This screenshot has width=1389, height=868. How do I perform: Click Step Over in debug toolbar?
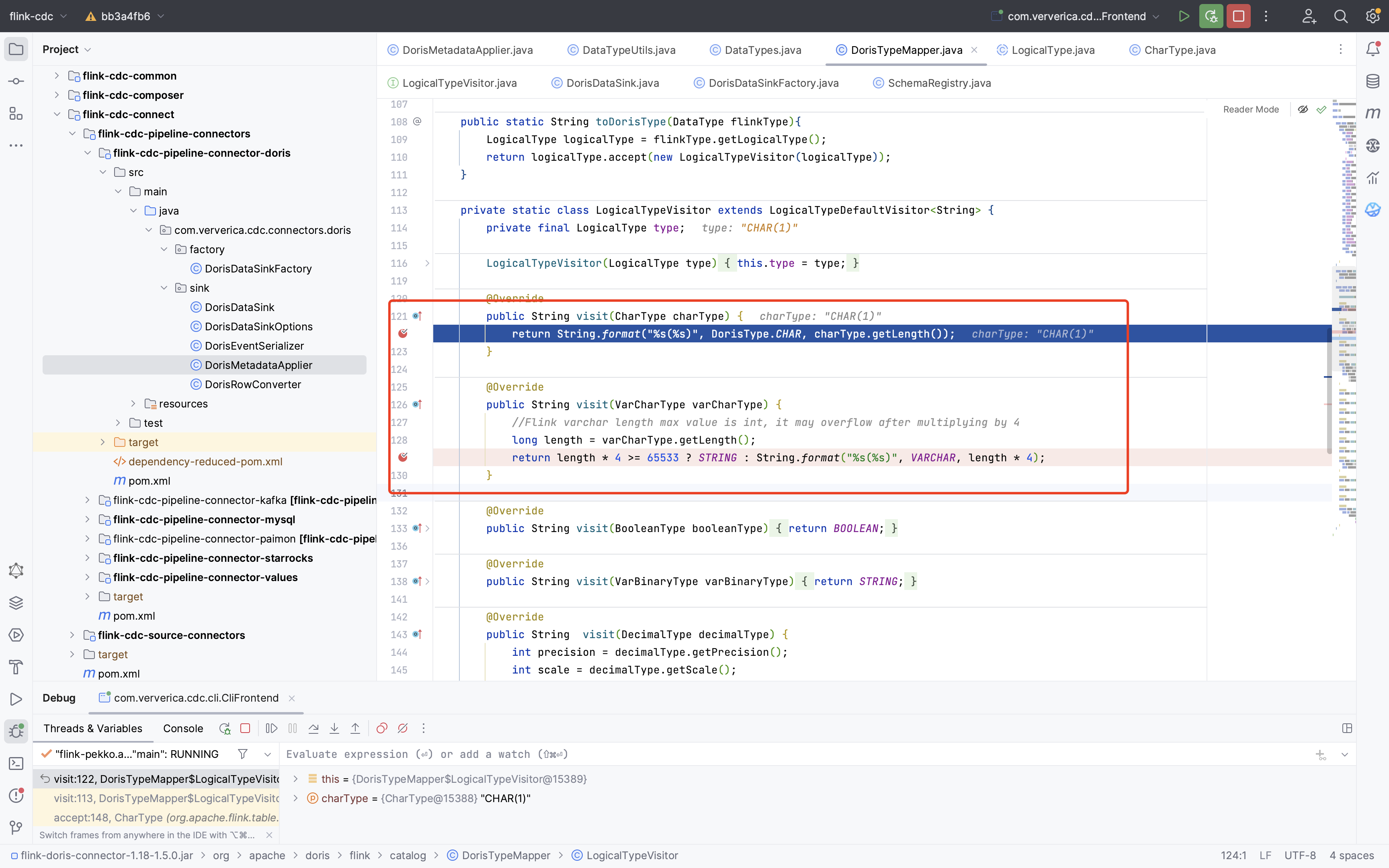pos(313,729)
